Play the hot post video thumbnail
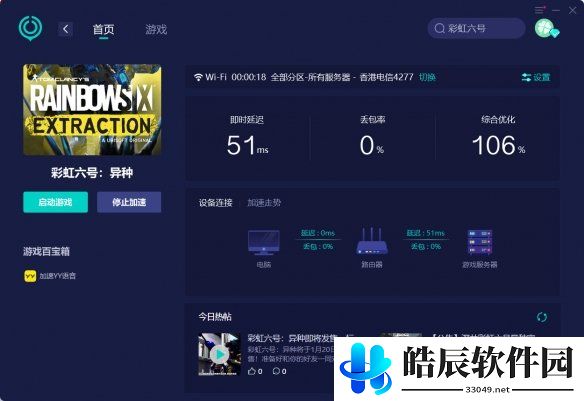The width and height of the screenshot is (584, 401). pos(219,354)
